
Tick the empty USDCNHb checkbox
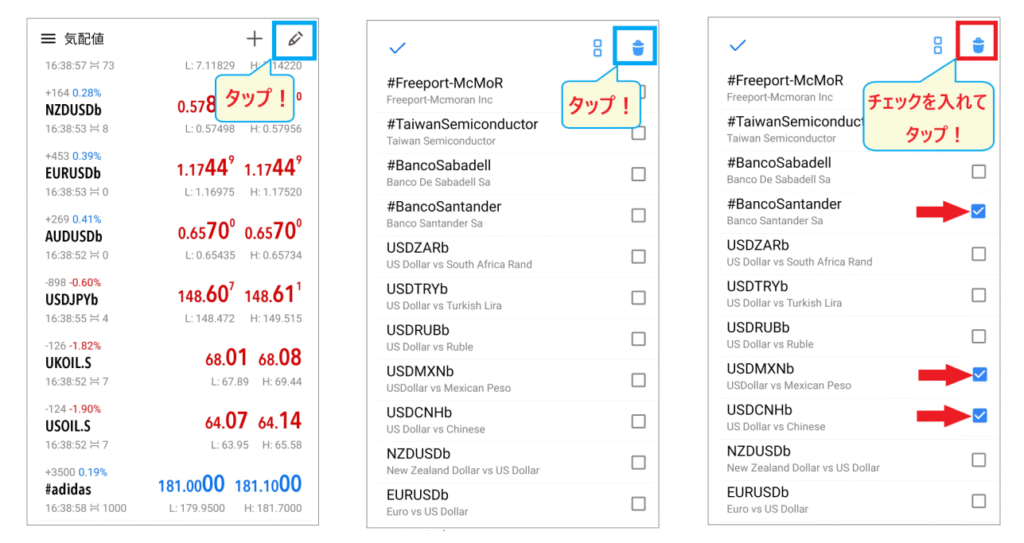638,421
